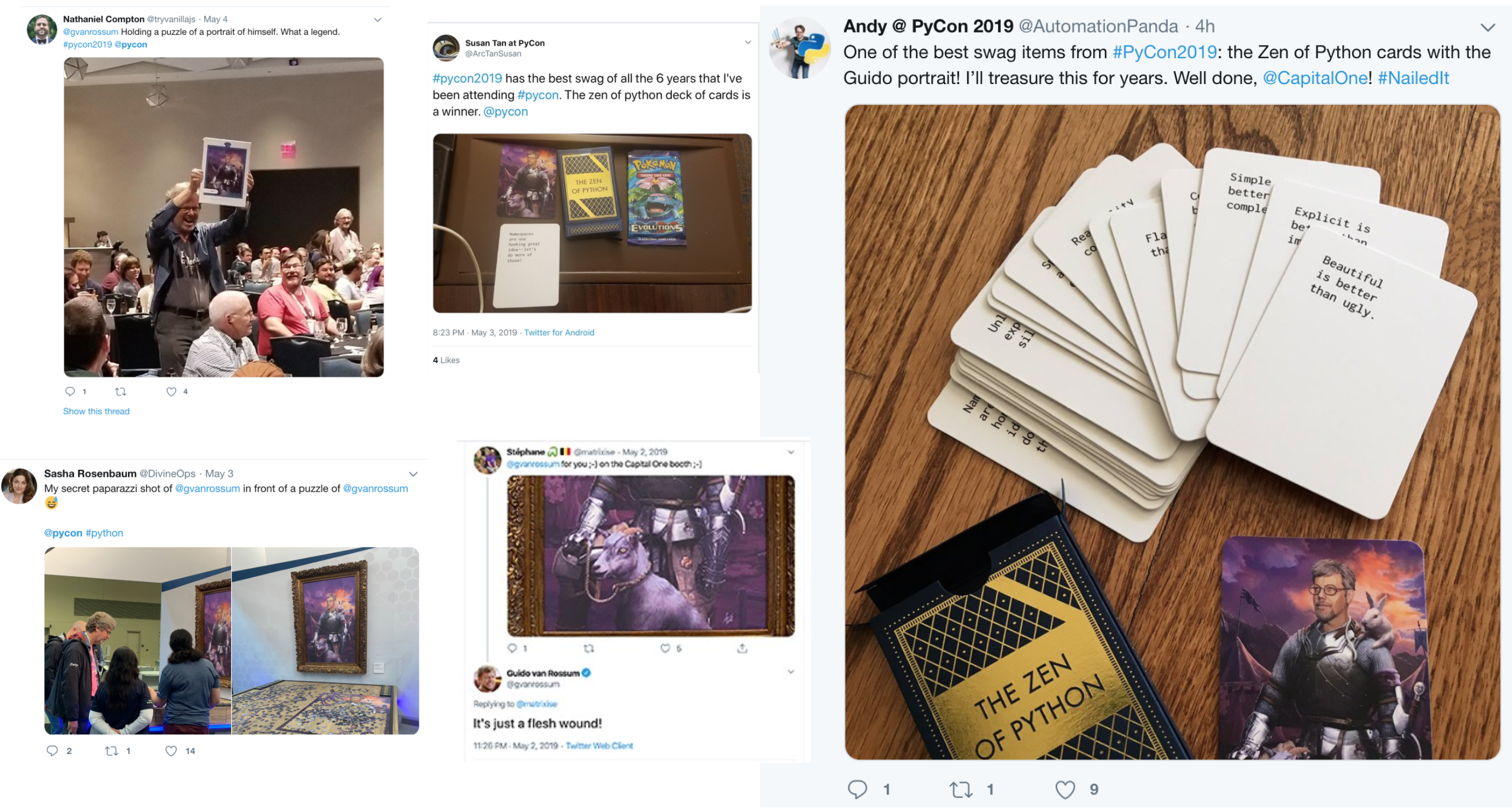The image size is (1512, 808).
Task: Like Nathaniel Compton's puzzle tweet
Action: coord(171,392)
